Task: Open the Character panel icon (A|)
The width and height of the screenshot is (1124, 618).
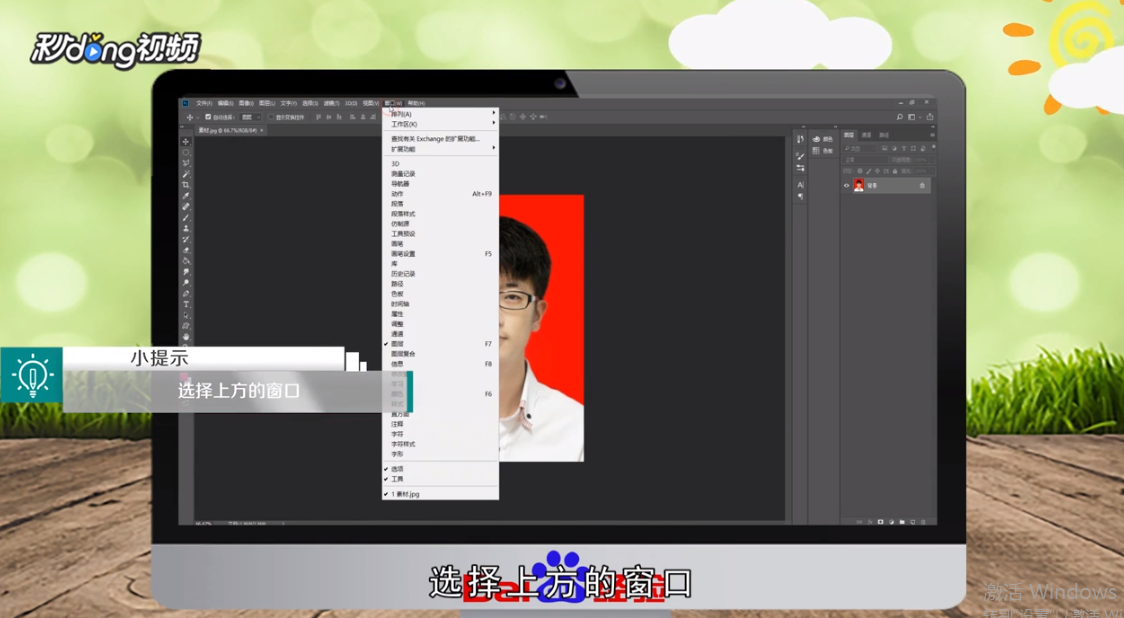Action: (801, 185)
